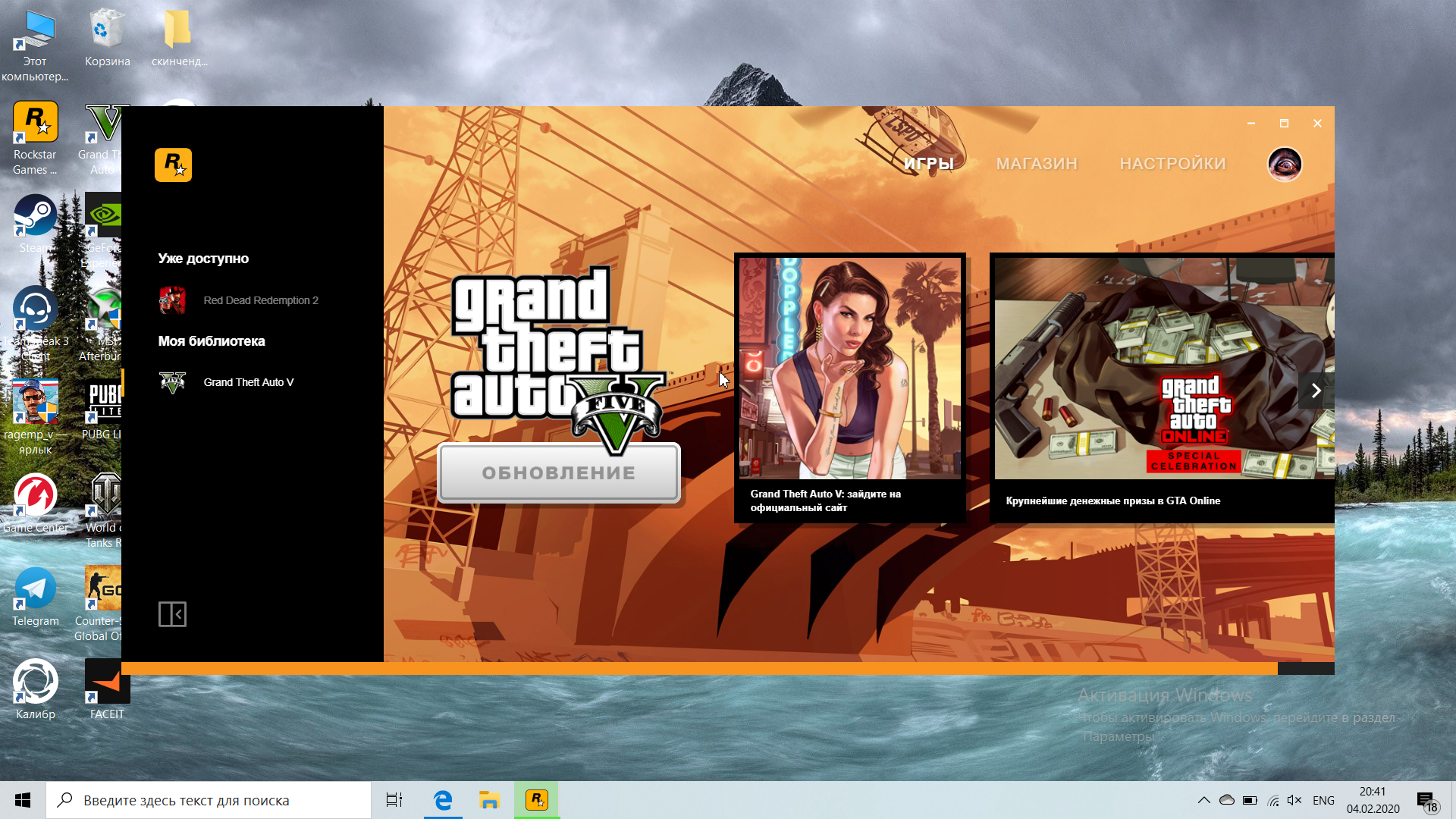Screen dimensions: 1456x819
Task: Open the GTA Online money prizes card
Action: click(x=1162, y=388)
